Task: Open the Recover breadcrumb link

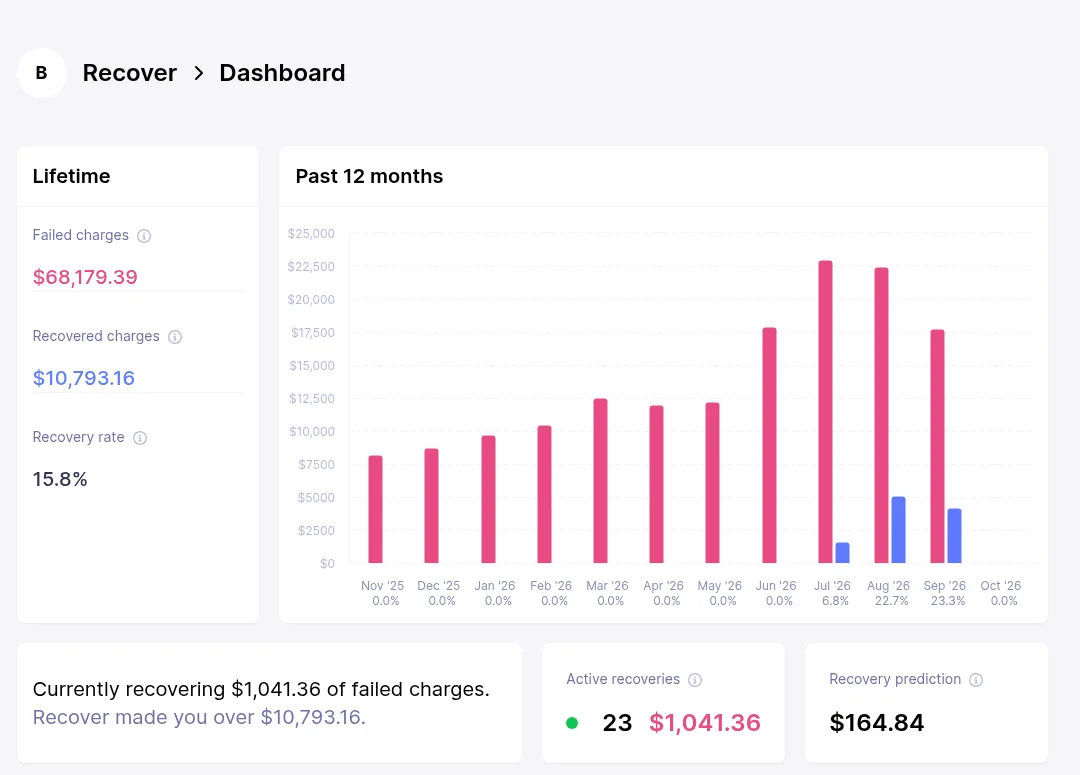Action: 129,73
